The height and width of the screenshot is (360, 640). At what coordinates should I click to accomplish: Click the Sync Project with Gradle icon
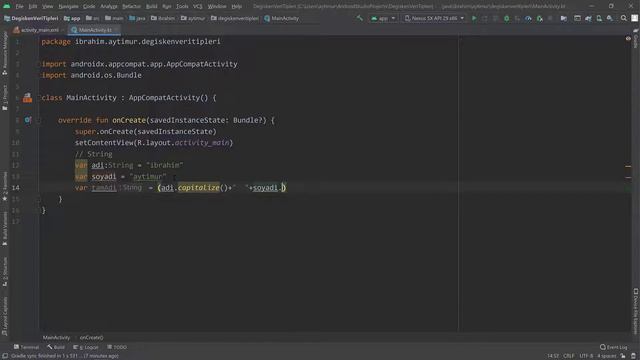tap(588, 18)
